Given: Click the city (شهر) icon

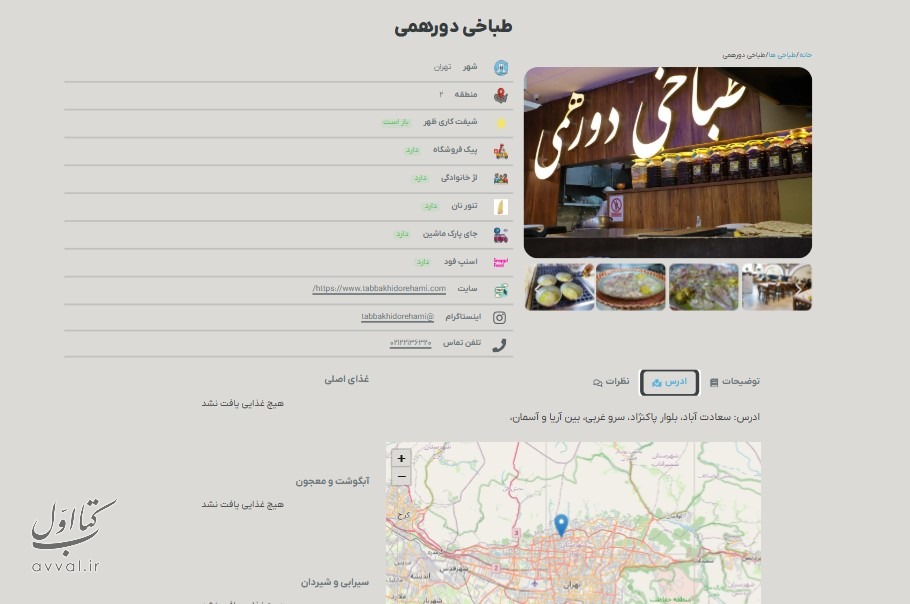Looking at the screenshot, I should click(501, 68).
